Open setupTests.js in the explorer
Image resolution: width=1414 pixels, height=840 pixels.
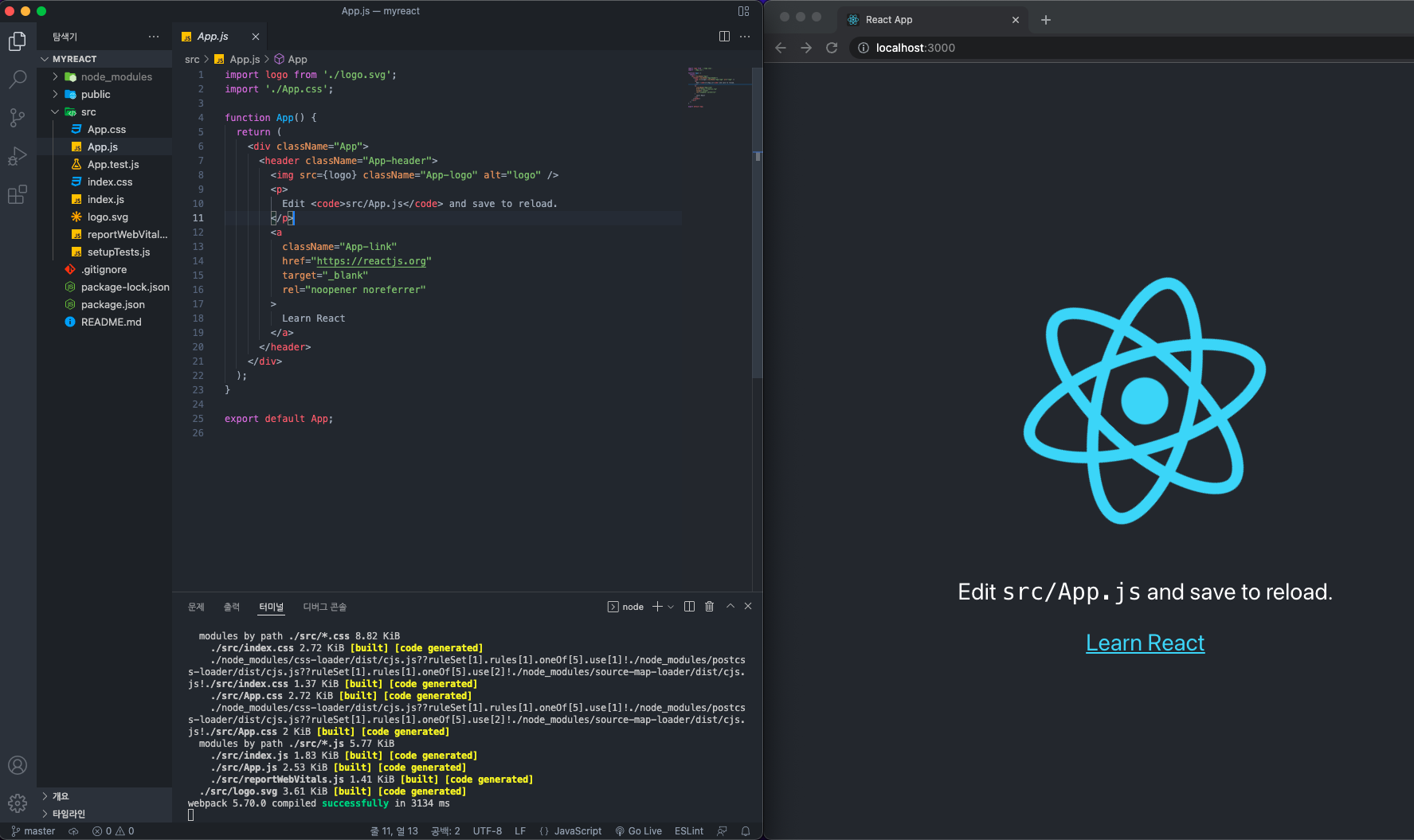104,252
